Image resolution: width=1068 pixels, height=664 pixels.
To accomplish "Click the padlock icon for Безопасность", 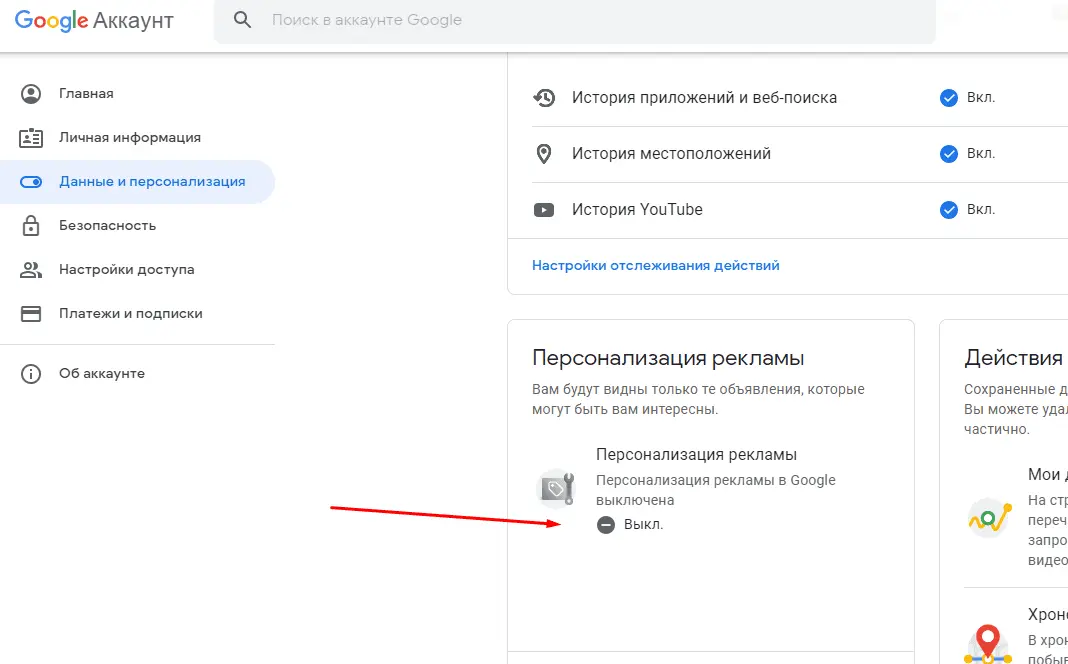I will tap(31, 226).
